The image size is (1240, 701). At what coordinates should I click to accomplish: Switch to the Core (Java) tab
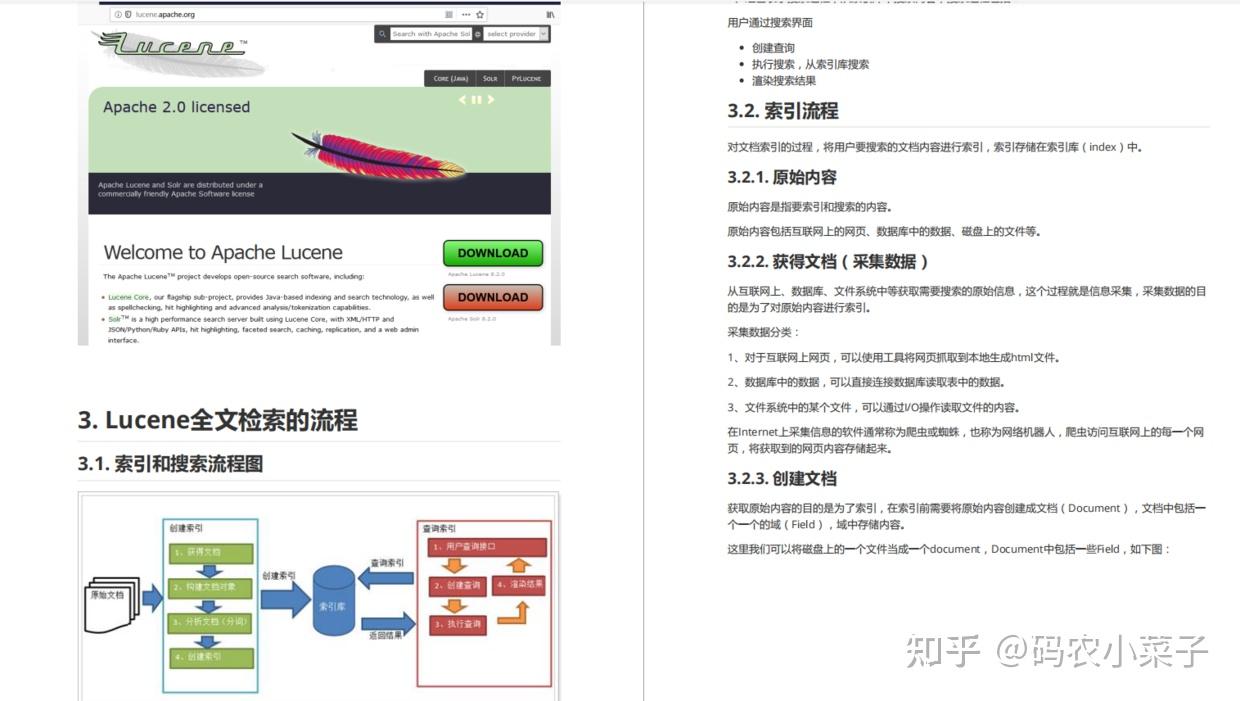tap(452, 78)
